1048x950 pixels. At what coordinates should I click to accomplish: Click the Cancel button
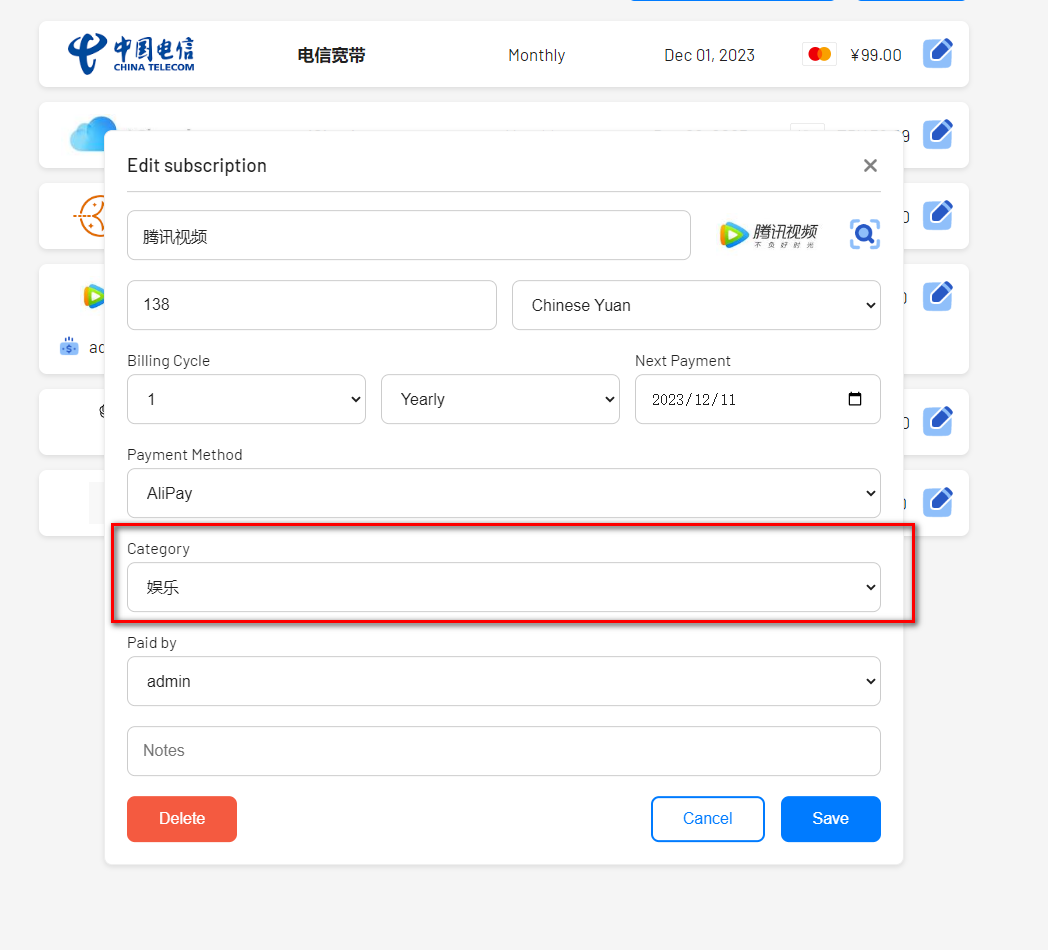click(x=707, y=818)
